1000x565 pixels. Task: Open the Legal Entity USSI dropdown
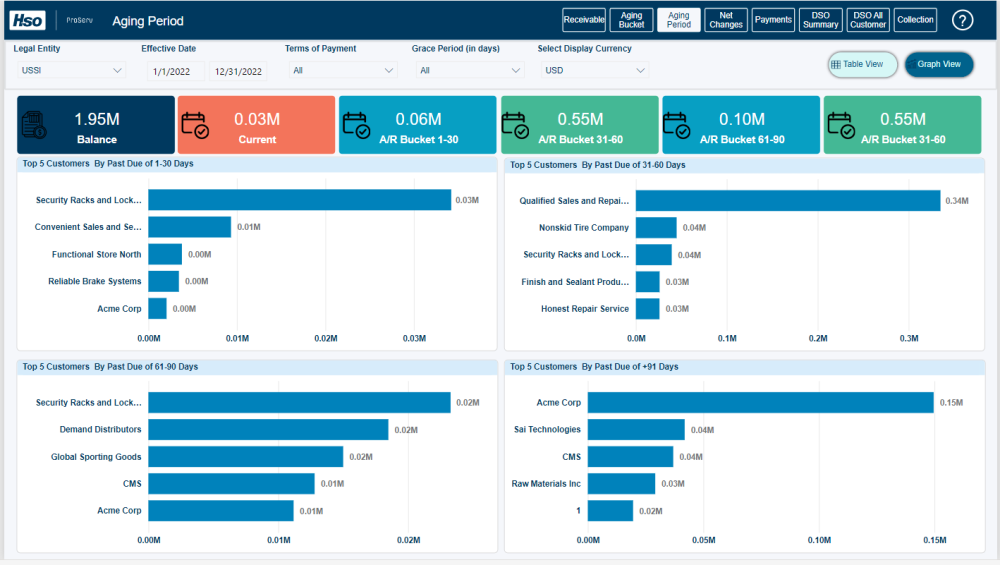click(71, 70)
